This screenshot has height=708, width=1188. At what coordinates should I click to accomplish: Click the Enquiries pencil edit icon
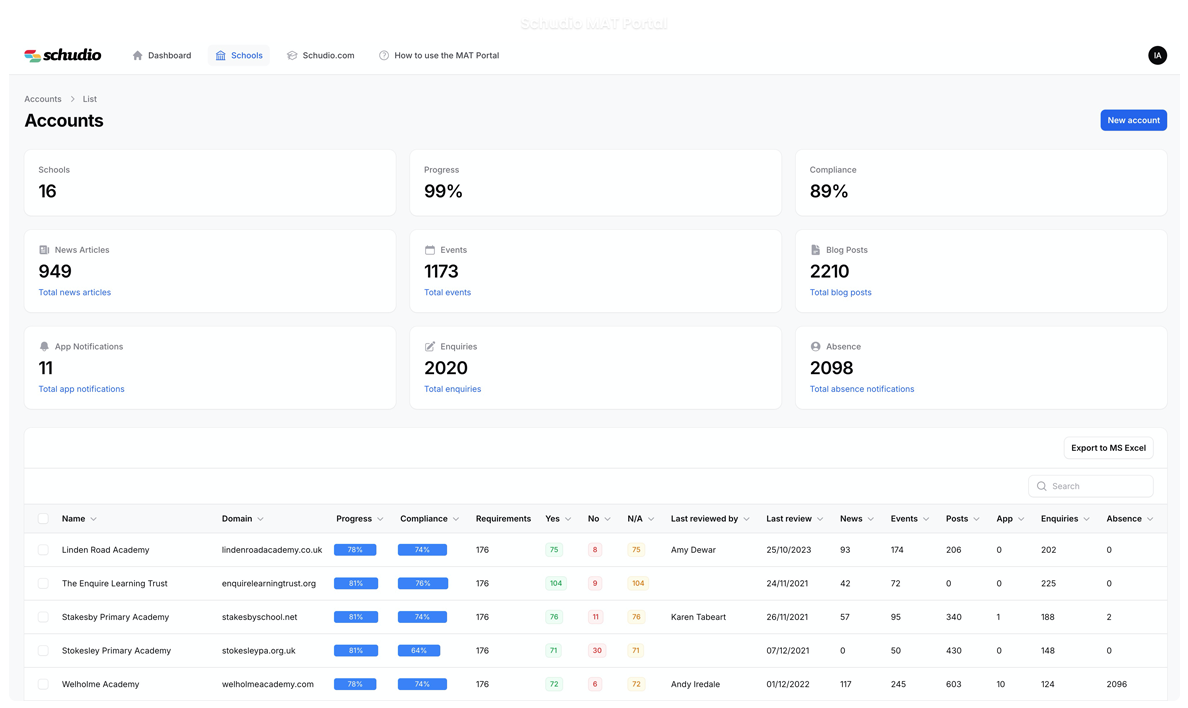[430, 346]
